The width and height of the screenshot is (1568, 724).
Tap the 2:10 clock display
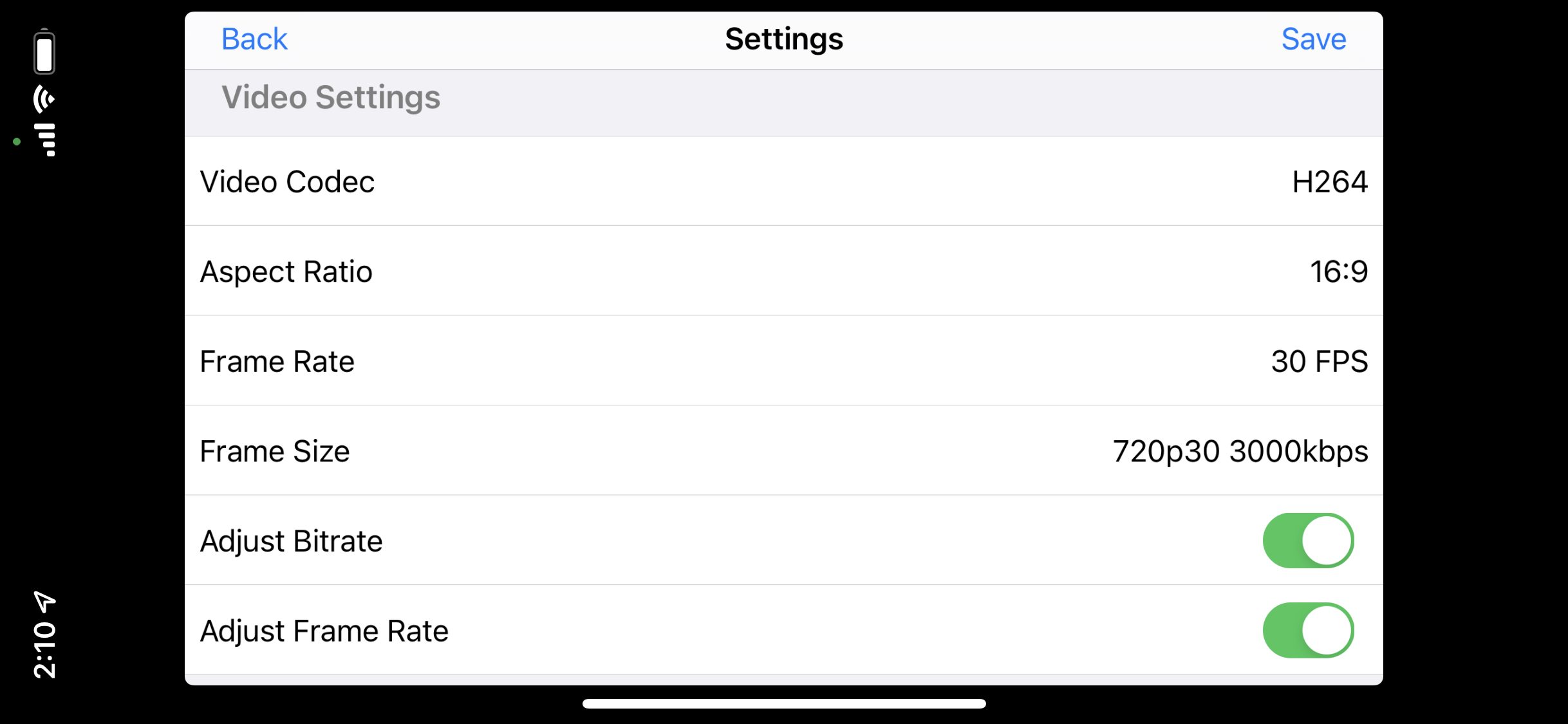[x=45, y=650]
